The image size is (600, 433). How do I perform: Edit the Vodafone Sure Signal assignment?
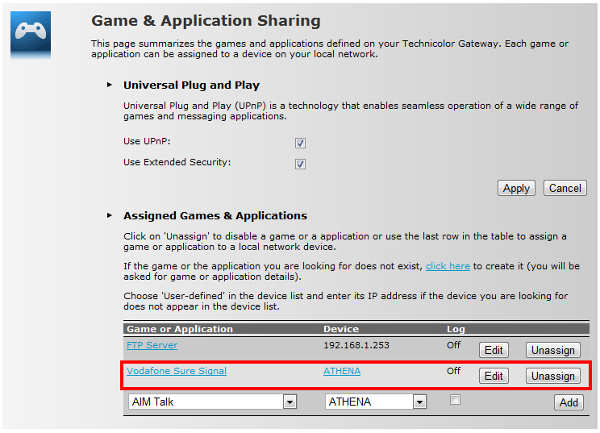(x=494, y=376)
